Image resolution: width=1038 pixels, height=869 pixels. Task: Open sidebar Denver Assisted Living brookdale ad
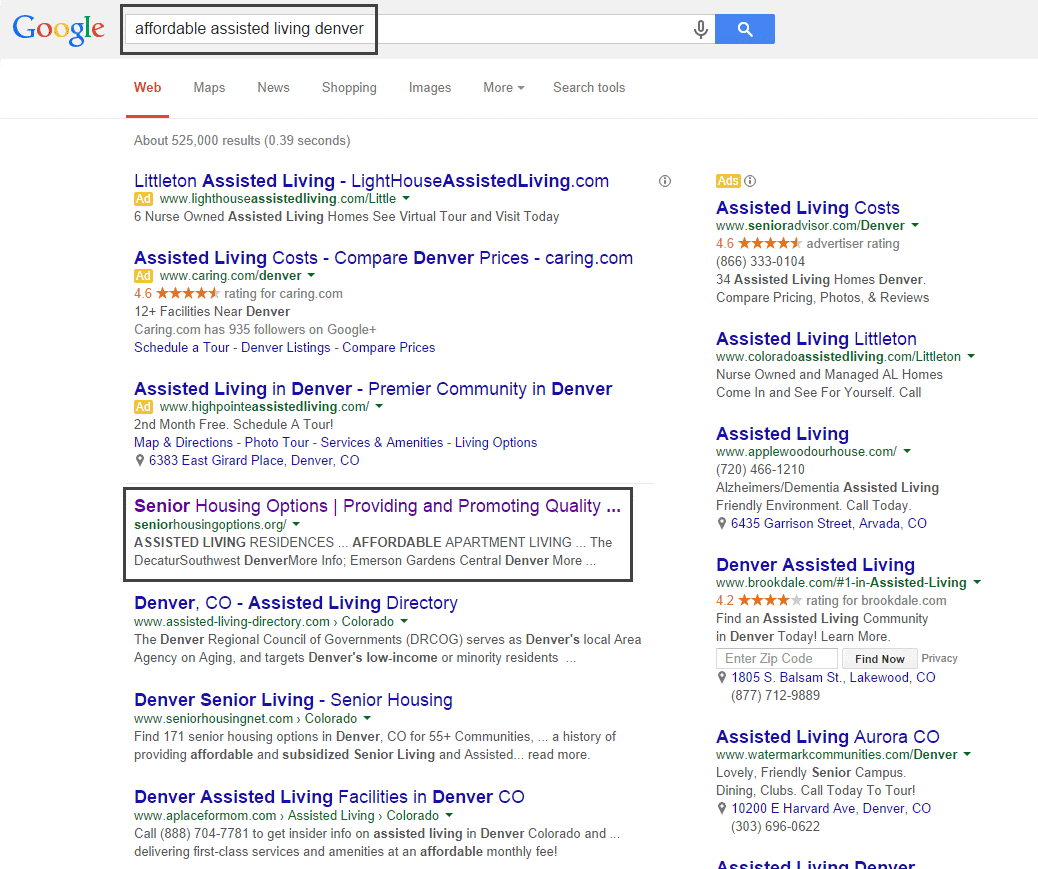[816, 565]
